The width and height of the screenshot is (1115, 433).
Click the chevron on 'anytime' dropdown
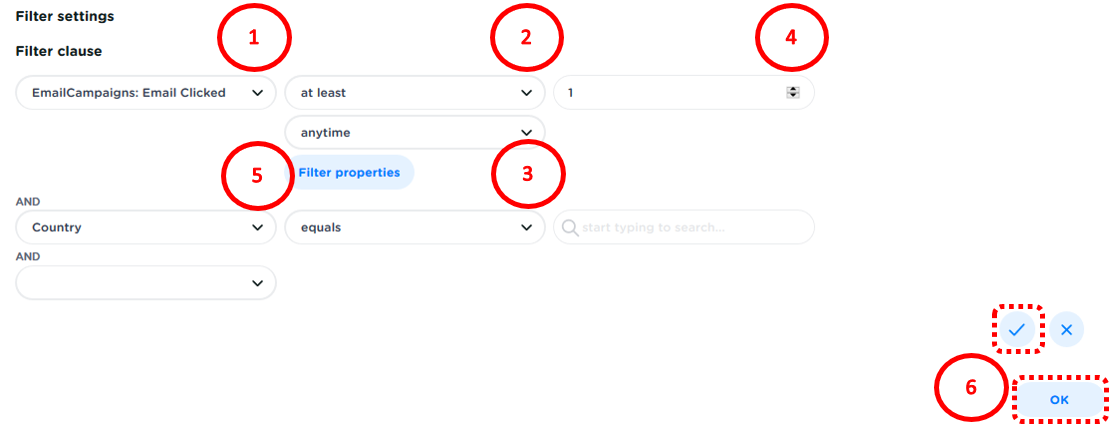(x=527, y=132)
